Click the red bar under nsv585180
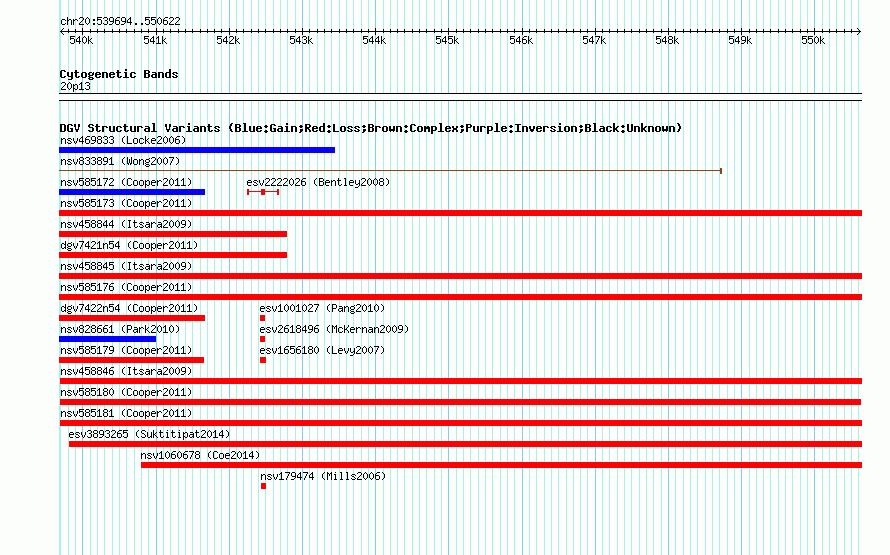This screenshot has height=555, width=890. point(460,402)
